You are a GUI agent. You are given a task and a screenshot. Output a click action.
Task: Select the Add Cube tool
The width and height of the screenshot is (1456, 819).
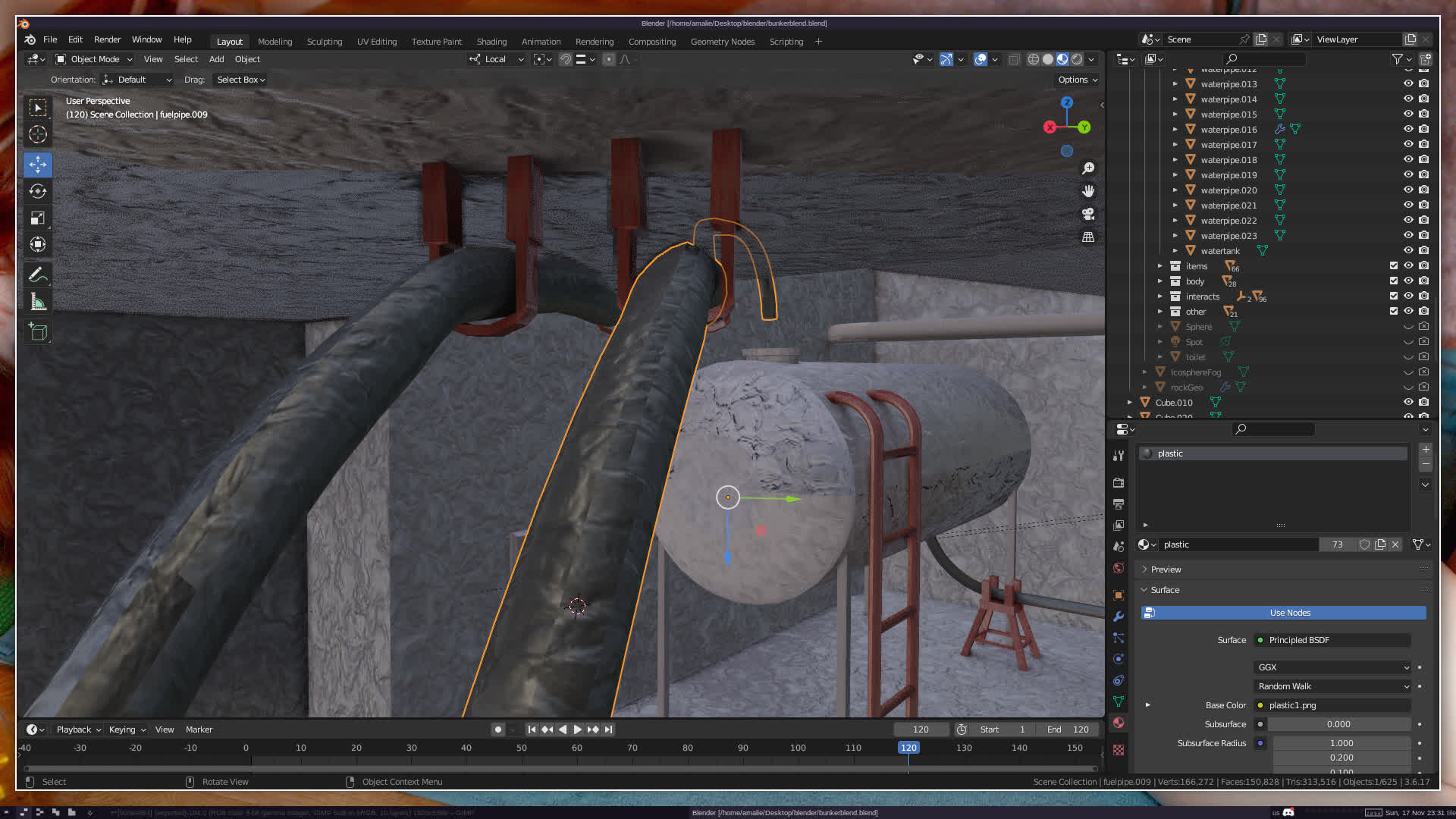click(x=38, y=332)
